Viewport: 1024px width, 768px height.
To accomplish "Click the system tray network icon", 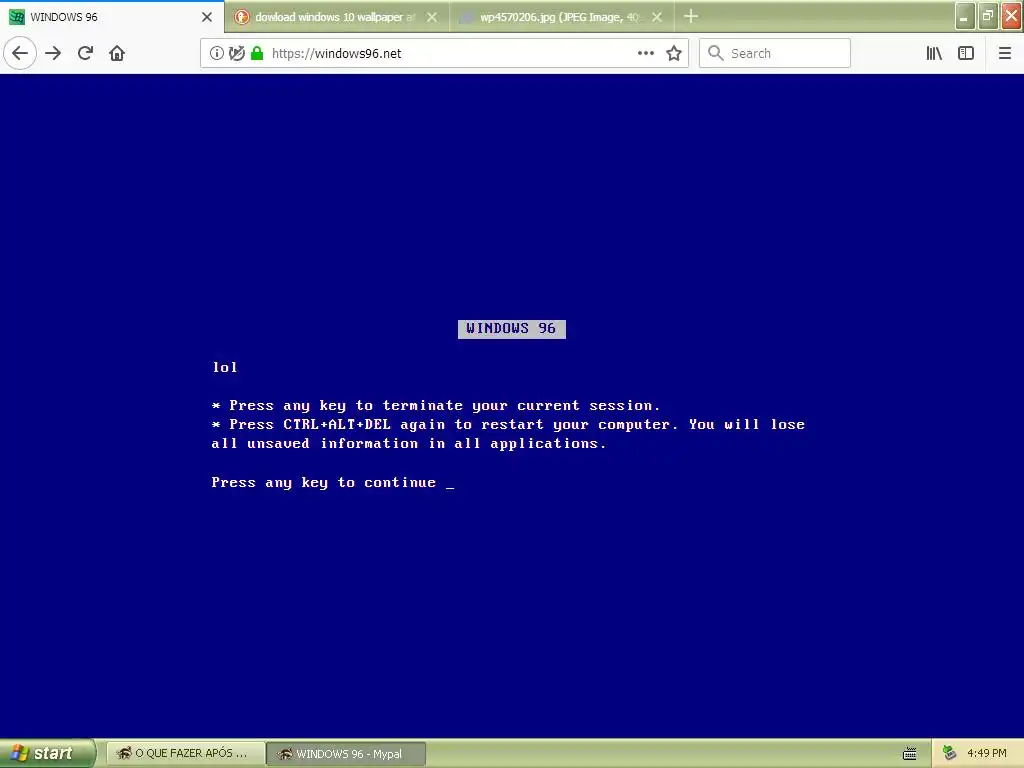I will coord(949,753).
